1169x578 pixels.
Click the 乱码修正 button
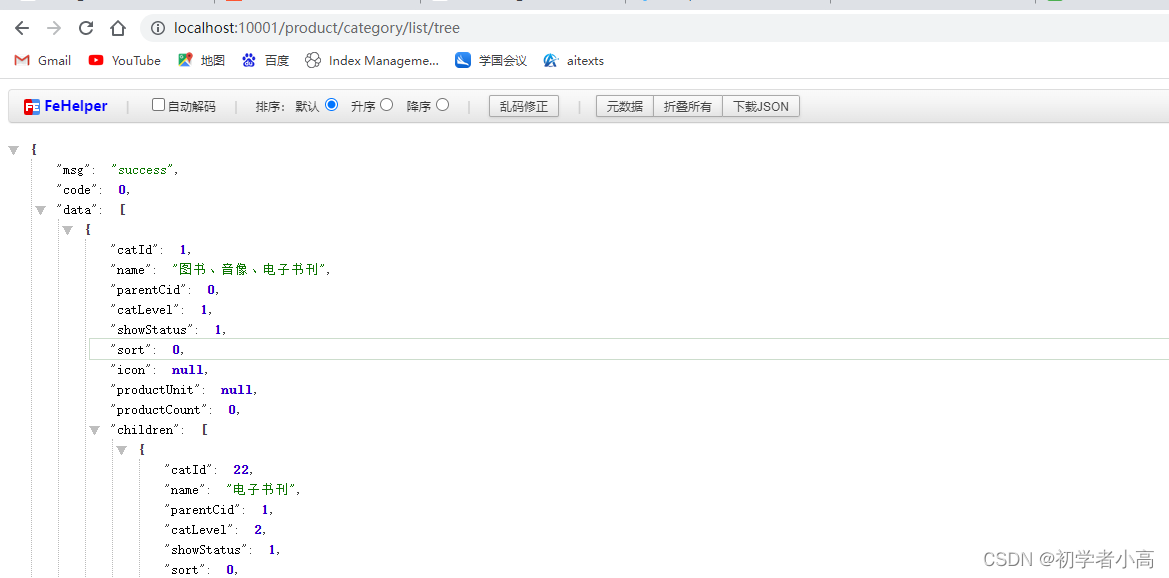(524, 107)
